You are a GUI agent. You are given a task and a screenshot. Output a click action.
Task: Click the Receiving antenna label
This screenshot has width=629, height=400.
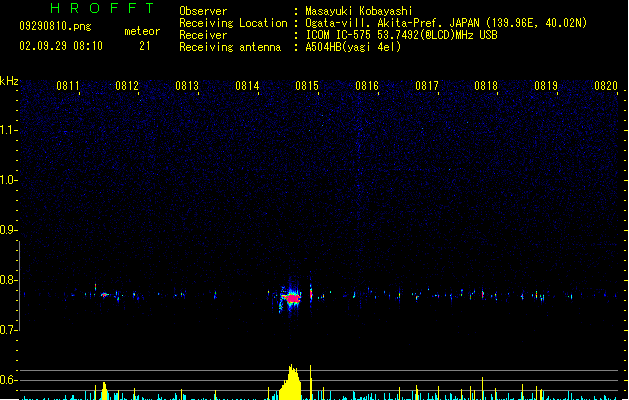(230, 47)
